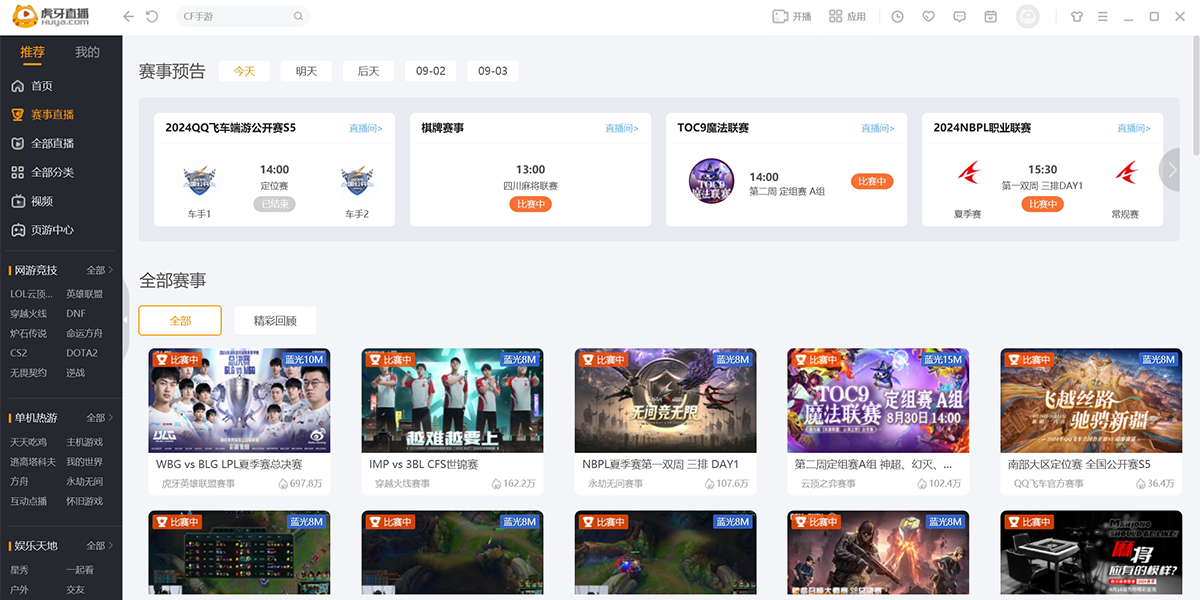Open the 应用 apps grid
Image resolution: width=1200 pixels, height=600 pixels.
point(846,17)
